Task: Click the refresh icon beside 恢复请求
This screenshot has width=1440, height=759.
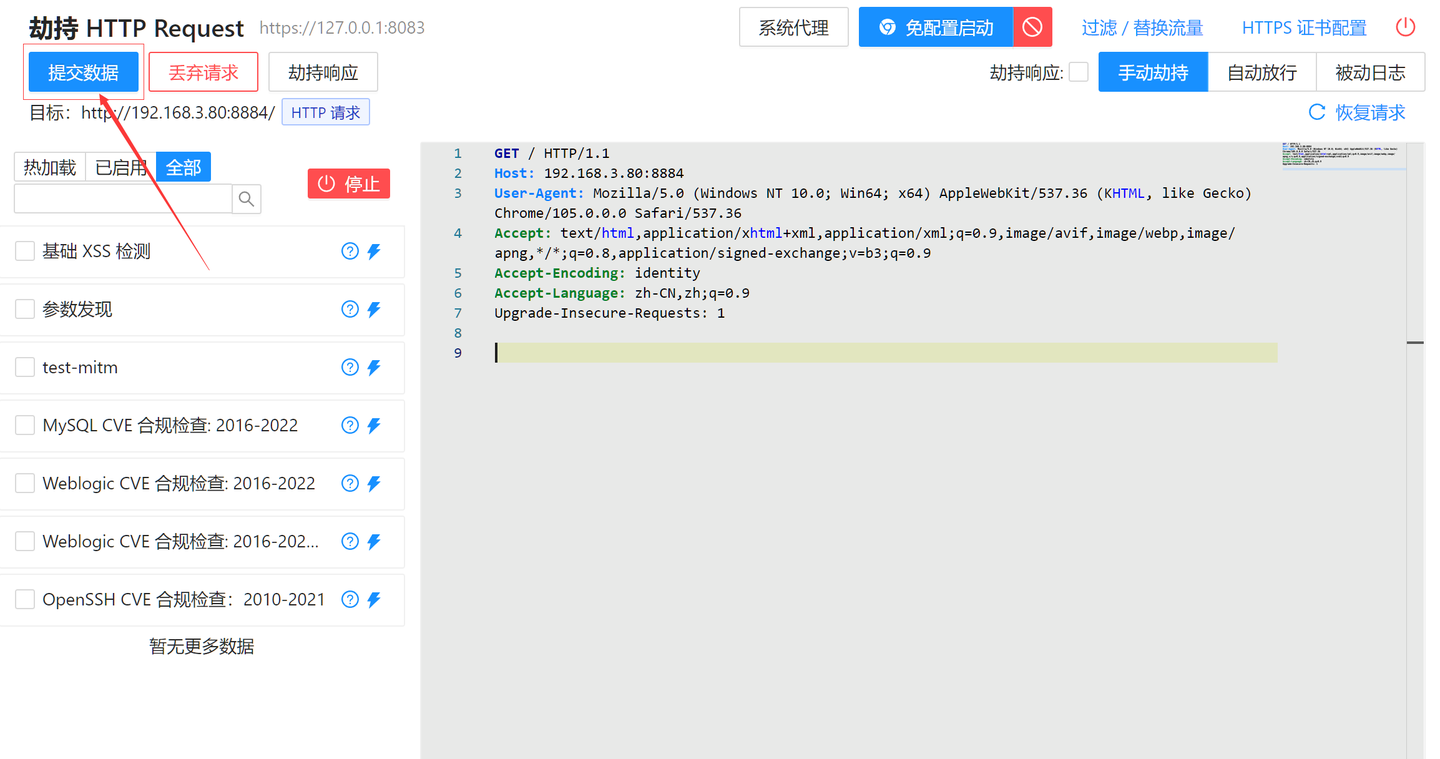Action: tap(1316, 112)
